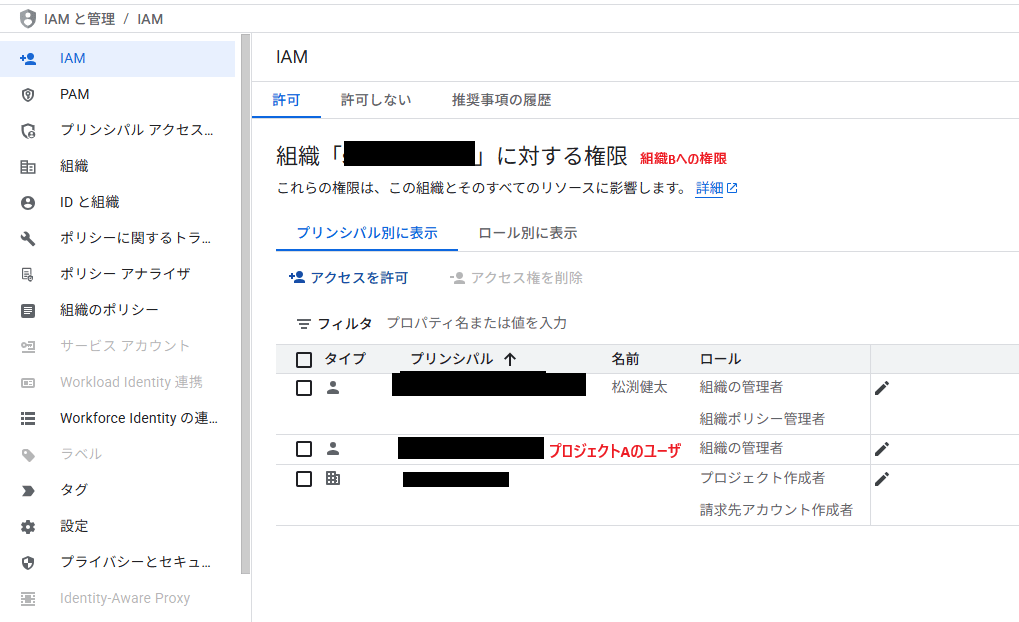Click the Workload Identity 連携 card icon

[x=28, y=383]
